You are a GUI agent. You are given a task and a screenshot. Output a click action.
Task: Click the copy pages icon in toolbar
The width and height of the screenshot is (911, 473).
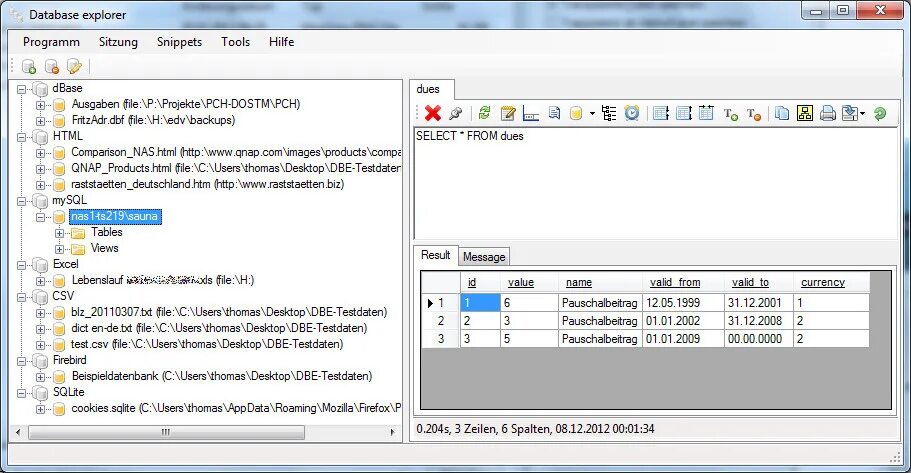pyautogui.click(x=782, y=113)
